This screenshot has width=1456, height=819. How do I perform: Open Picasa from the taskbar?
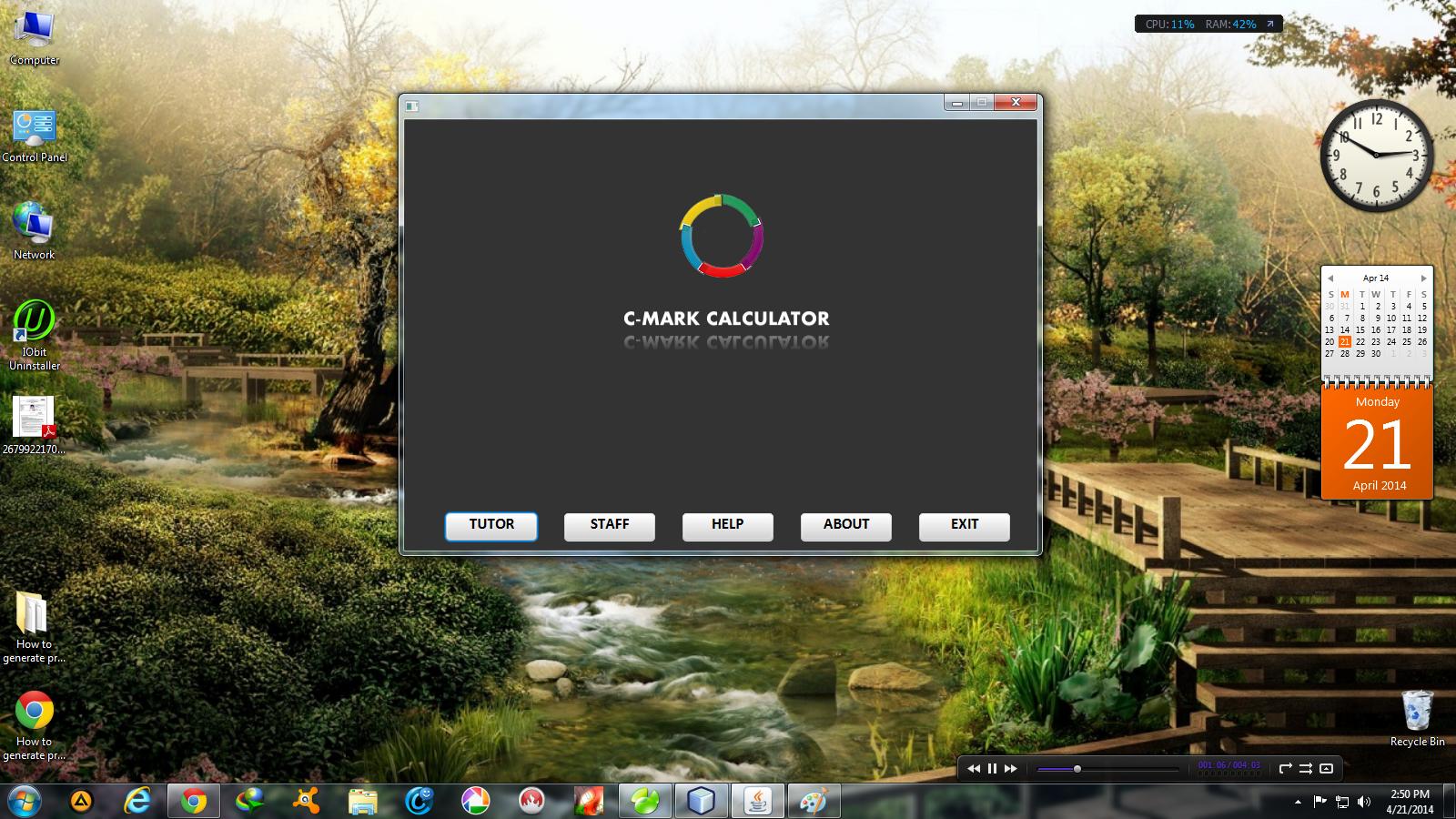coord(476,802)
